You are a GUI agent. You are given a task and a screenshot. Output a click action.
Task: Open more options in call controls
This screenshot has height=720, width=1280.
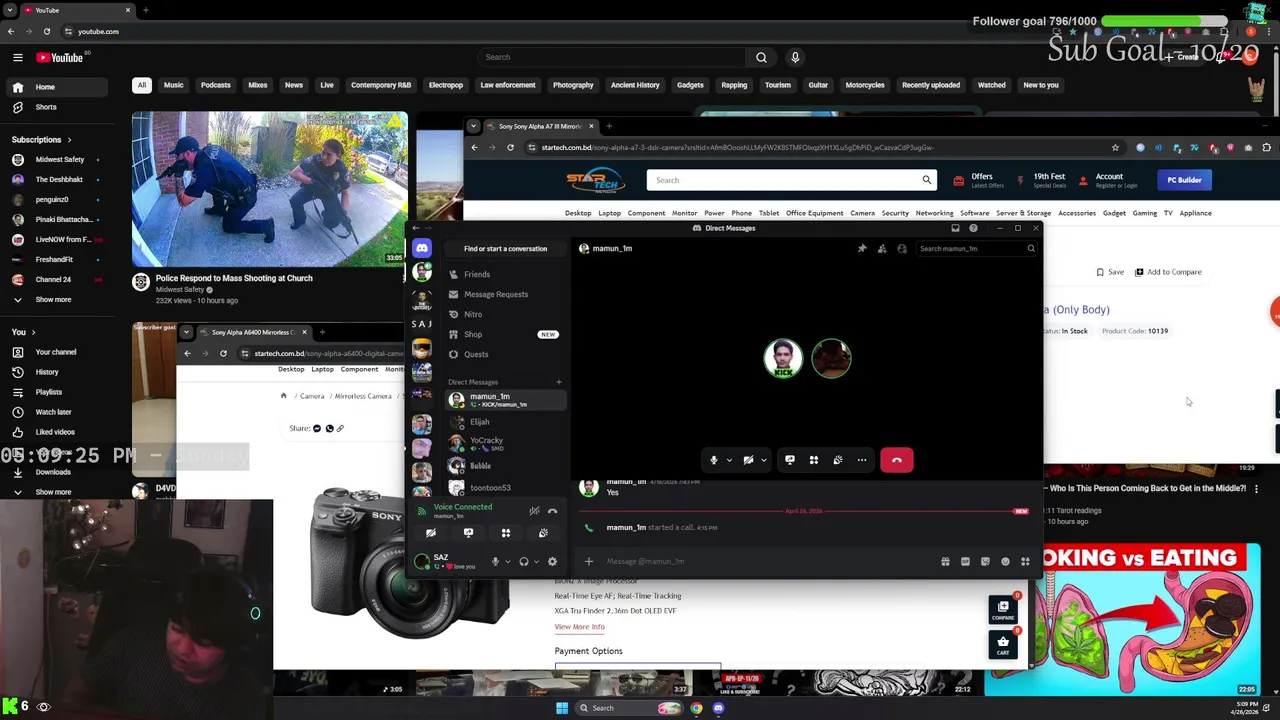pyautogui.click(x=862, y=460)
